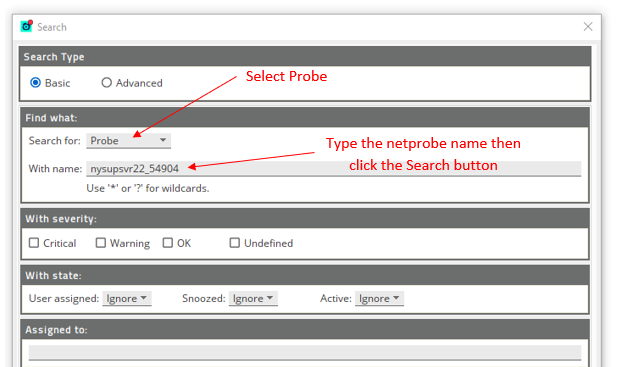Open the Snoozed Ignore dropdown
Viewport: 617px width, 367px height.
[x=253, y=299]
